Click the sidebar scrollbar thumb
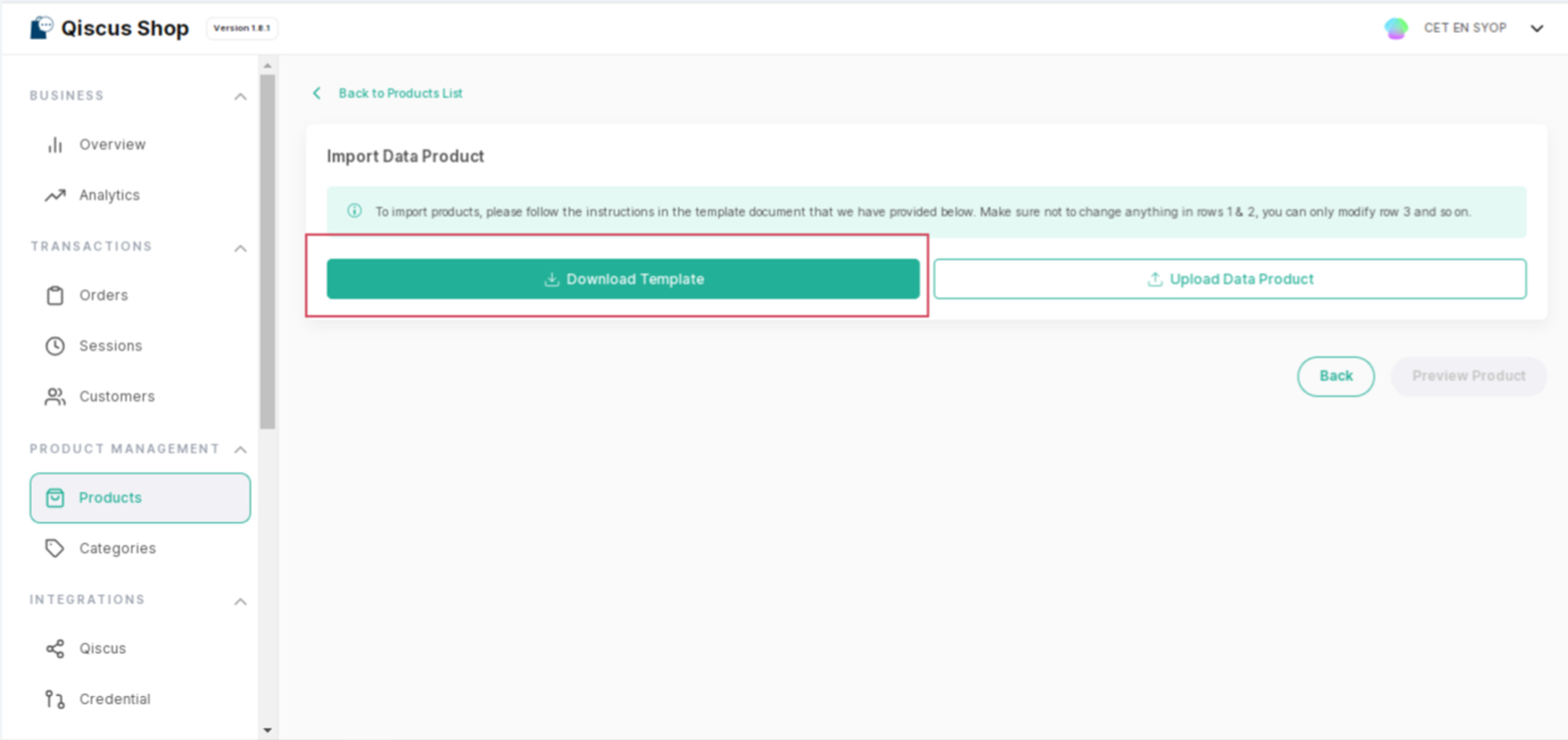The height and width of the screenshot is (740, 1568). (x=267, y=251)
